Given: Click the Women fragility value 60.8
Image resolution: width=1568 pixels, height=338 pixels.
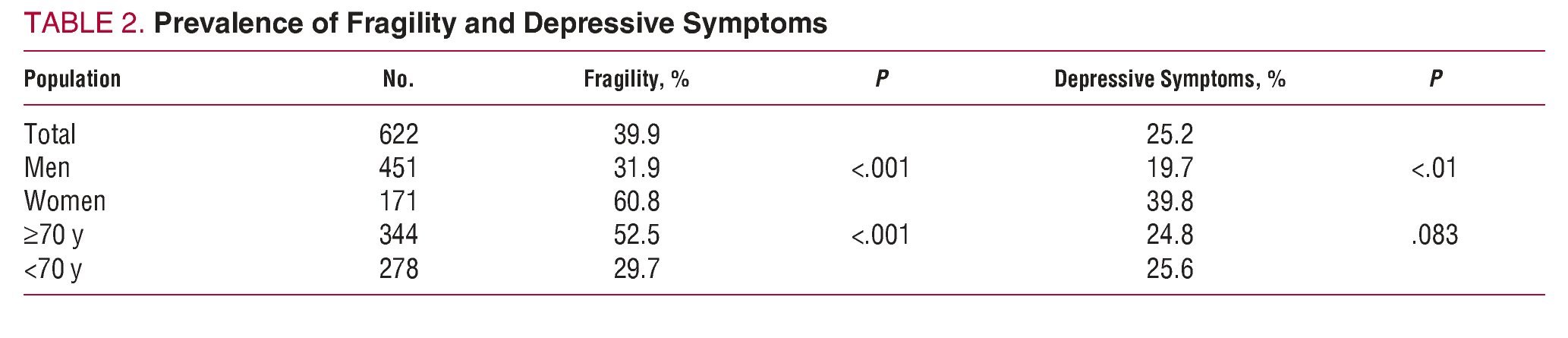Looking at the screenshot, I should [637, 201].
